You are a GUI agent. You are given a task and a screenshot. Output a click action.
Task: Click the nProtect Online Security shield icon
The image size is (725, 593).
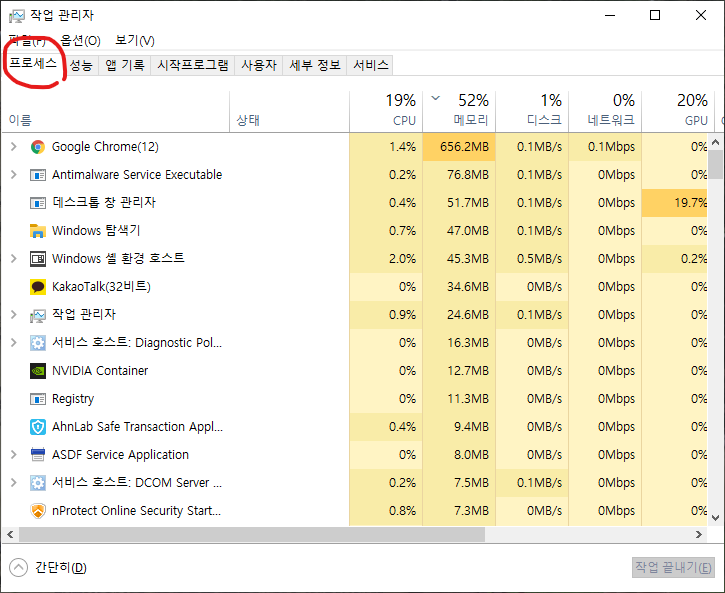(38, 511)
